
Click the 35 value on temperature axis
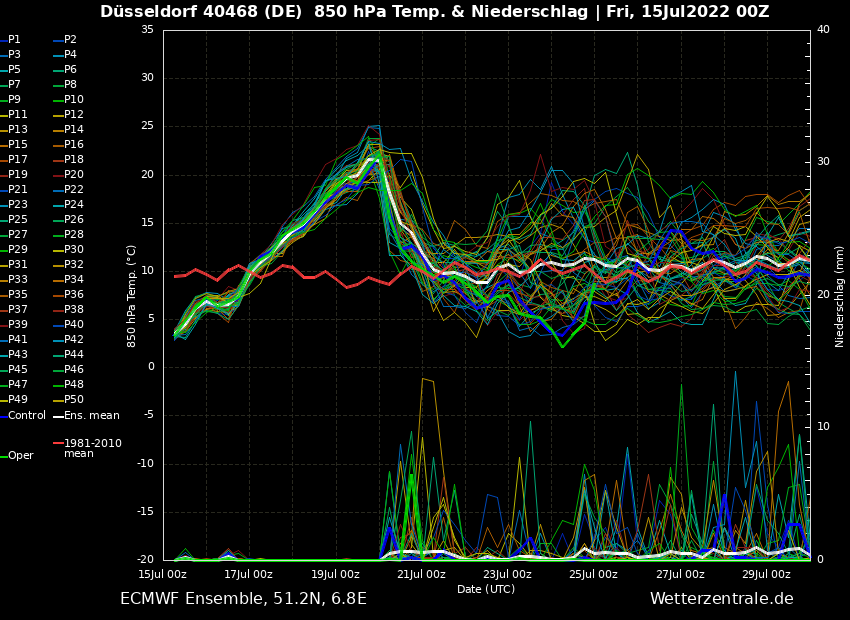tap(147, 30)
